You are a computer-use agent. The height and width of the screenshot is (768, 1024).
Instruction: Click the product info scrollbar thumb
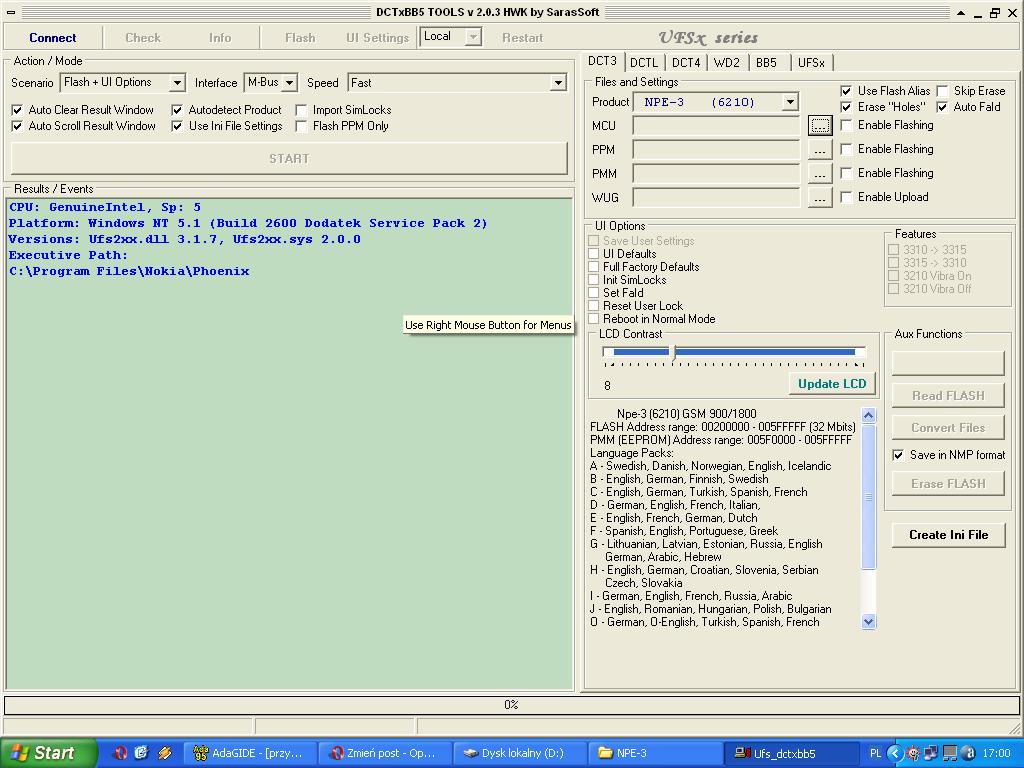(869, 496)
